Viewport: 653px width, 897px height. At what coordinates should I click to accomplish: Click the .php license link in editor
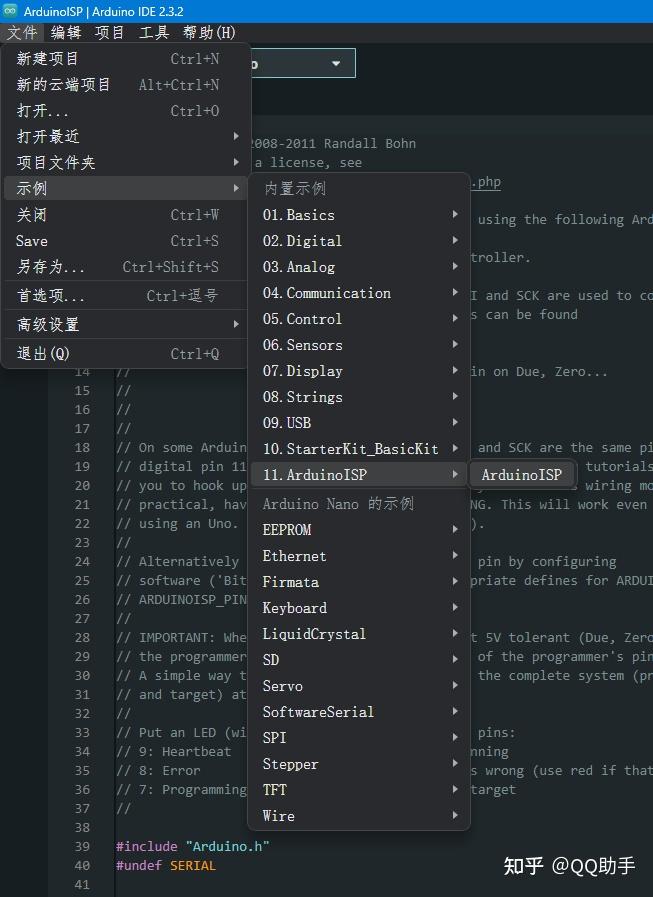click(x=486, y=182)
